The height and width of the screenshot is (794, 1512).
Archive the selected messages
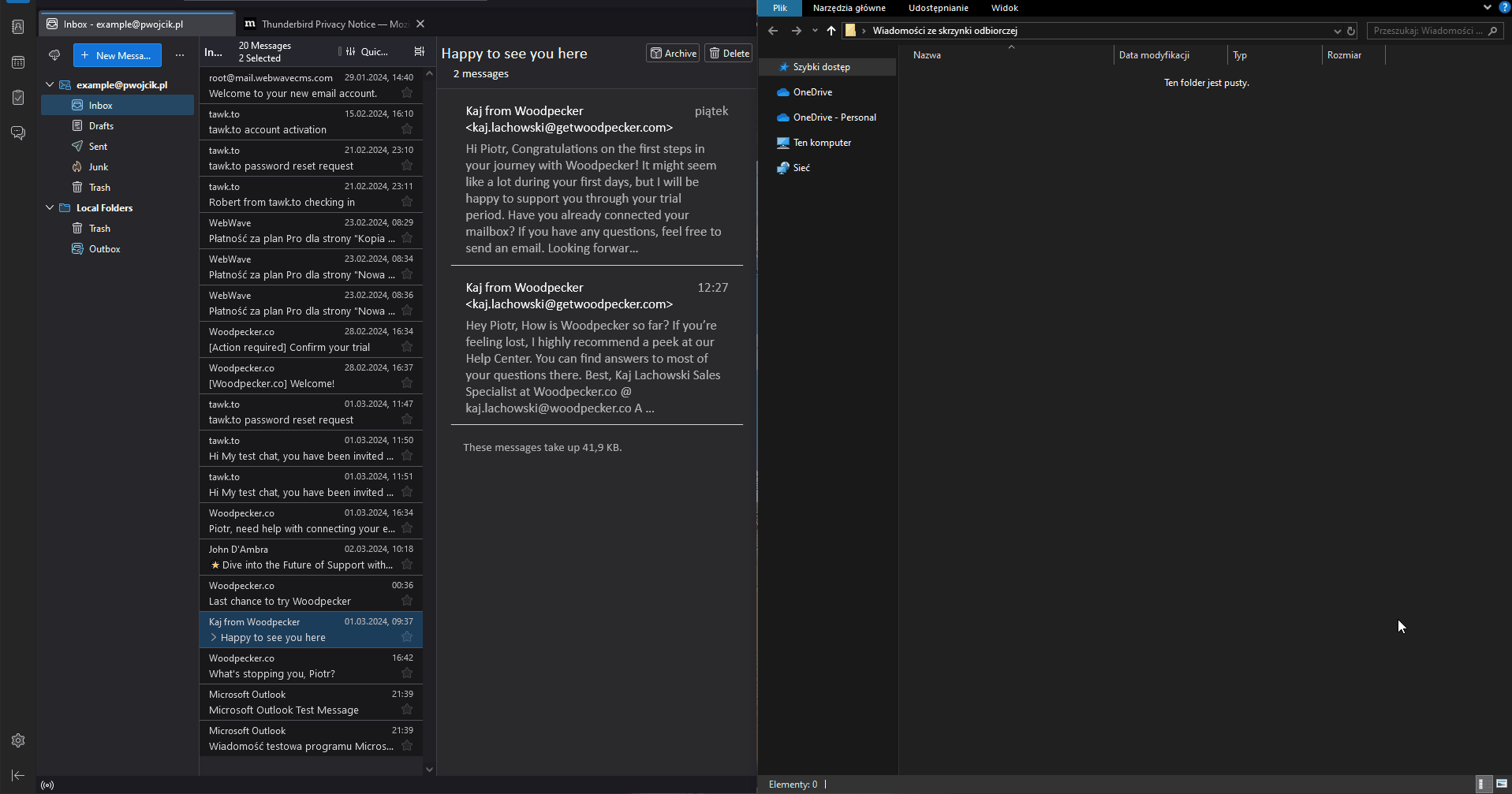673,53
